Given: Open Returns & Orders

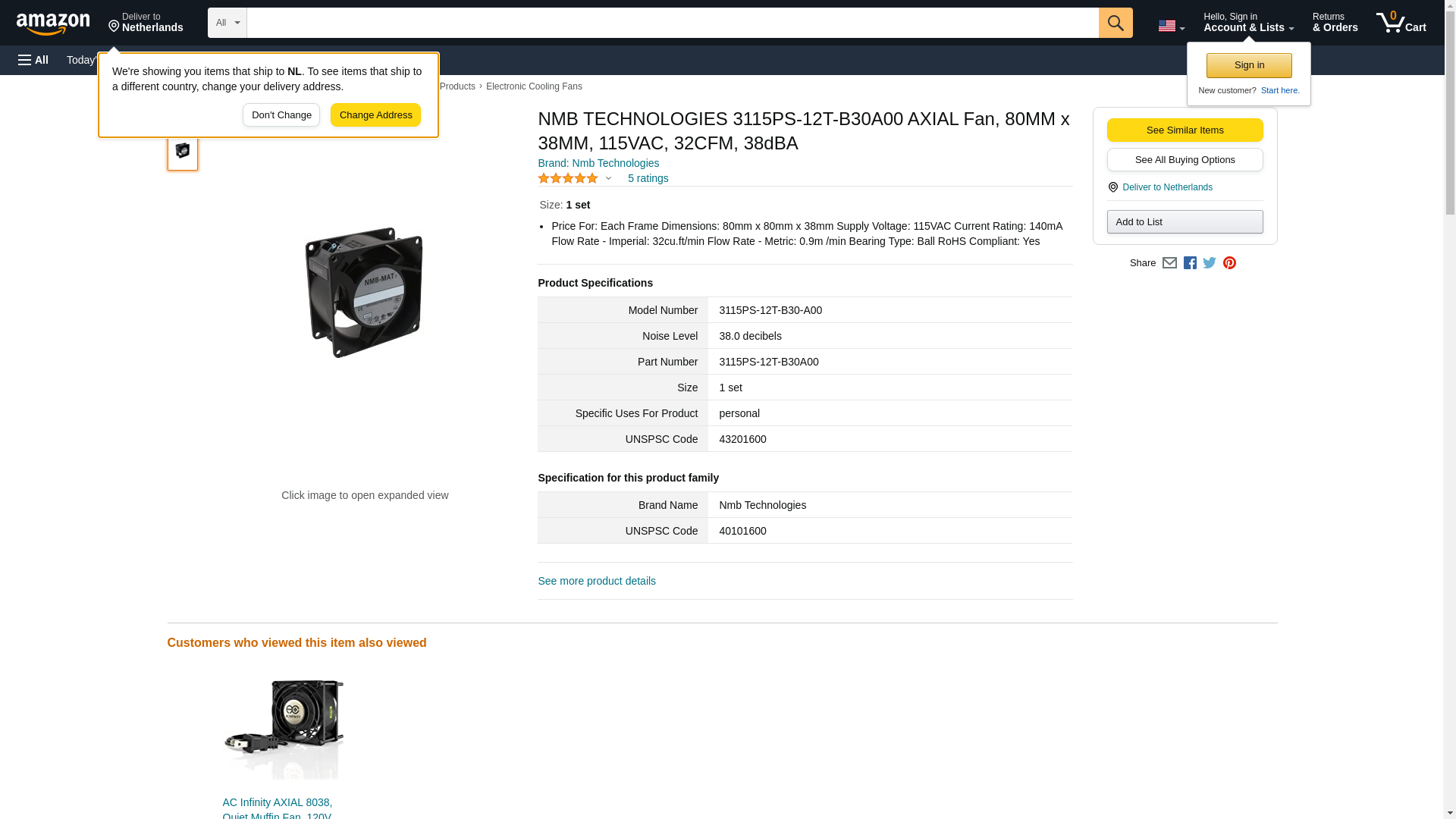Looking at the screenshot, I should click(x=1335, y=23).
